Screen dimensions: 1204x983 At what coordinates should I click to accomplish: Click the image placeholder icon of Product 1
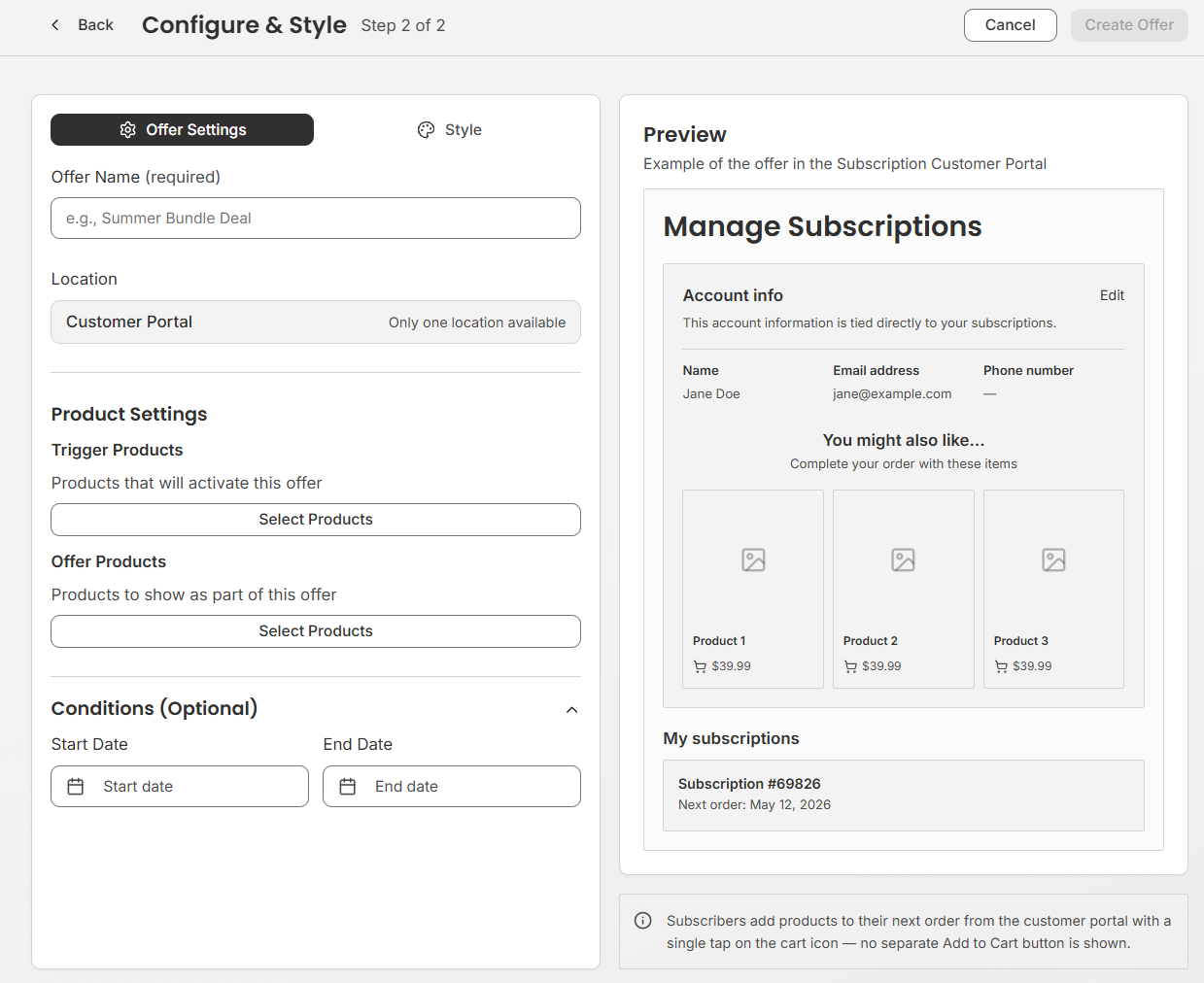(x=753, y=559)
